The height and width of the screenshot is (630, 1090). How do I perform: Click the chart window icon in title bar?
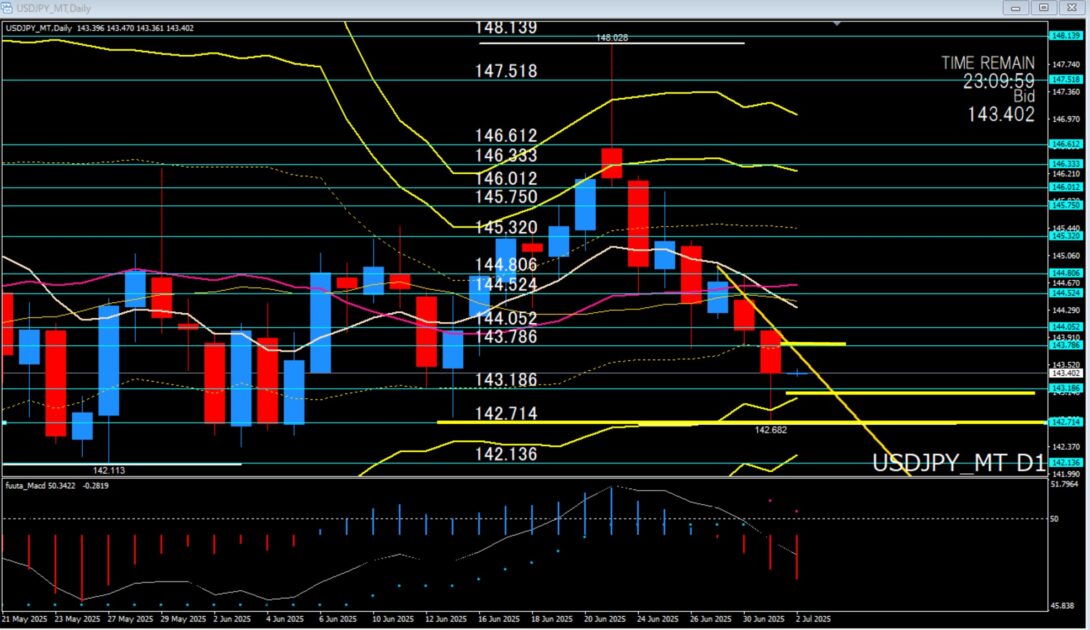pos(8,7)
